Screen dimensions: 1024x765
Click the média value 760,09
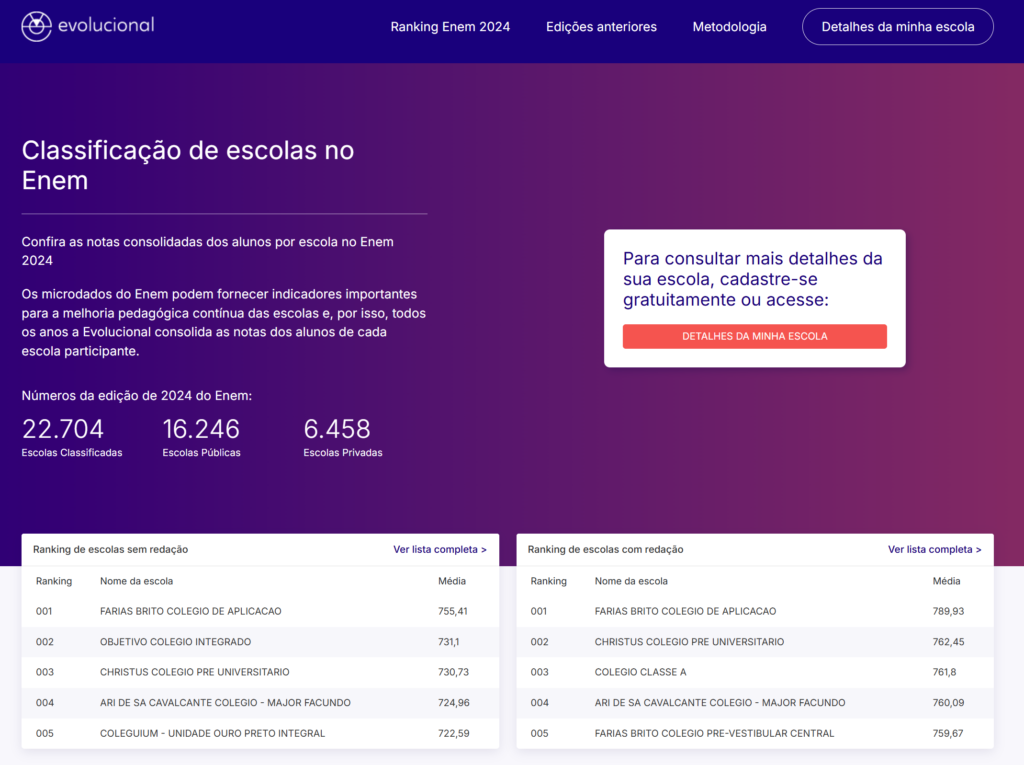[948, 703]
